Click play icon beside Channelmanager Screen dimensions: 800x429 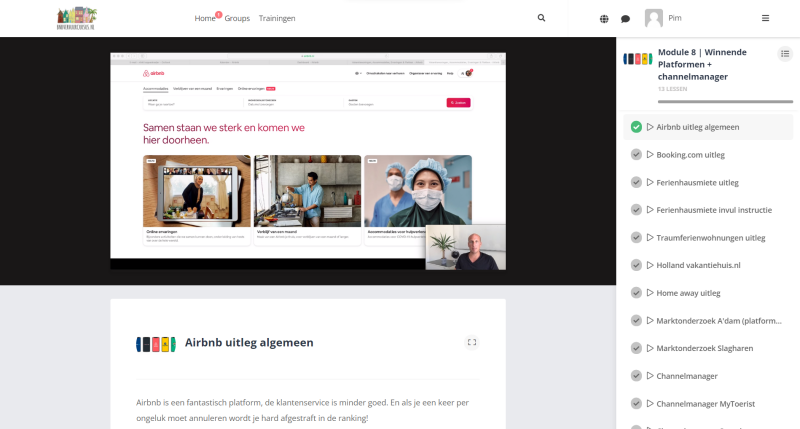point(650,376)
